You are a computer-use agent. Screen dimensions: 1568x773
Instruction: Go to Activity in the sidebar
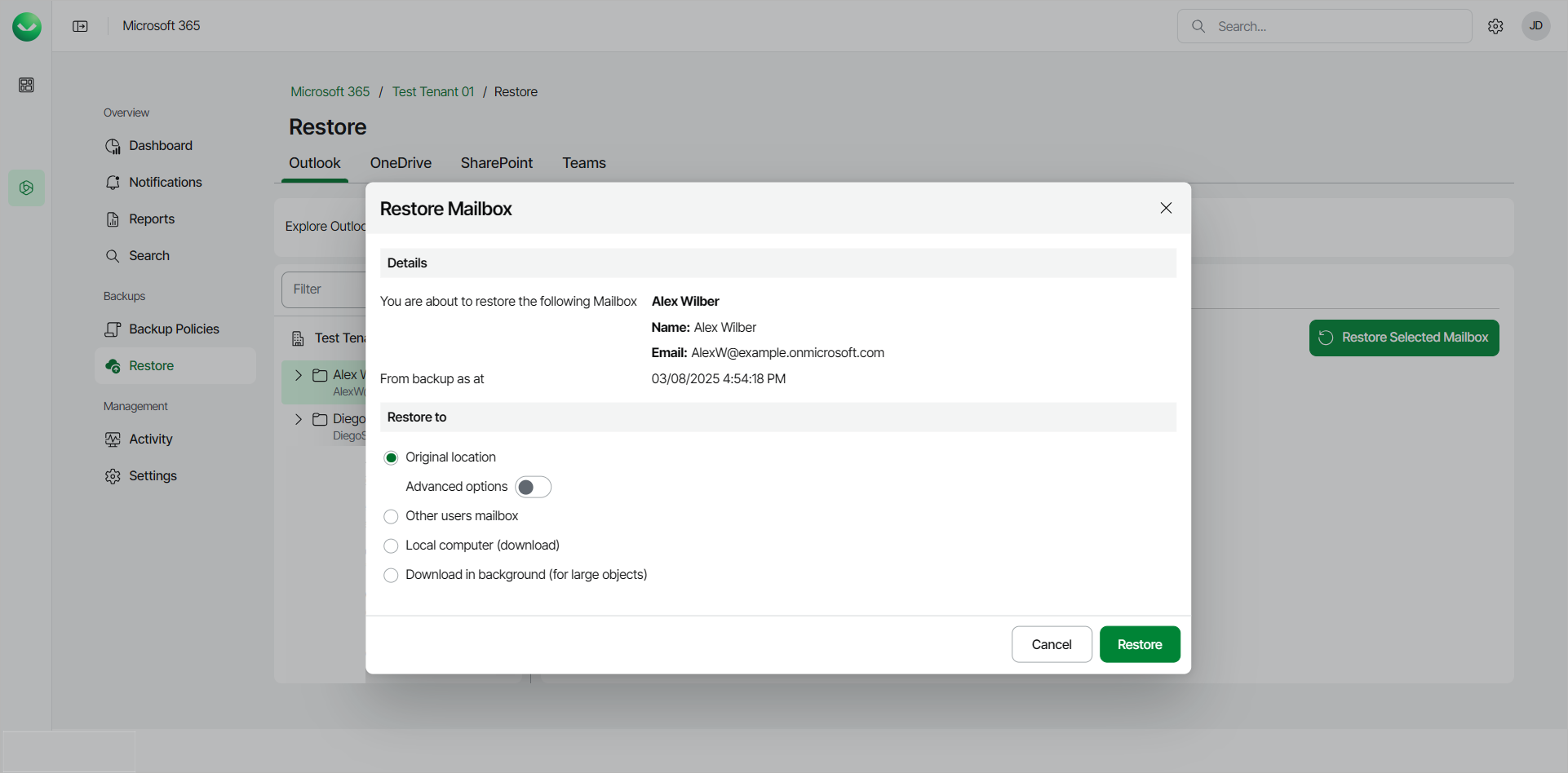[150, 440]
